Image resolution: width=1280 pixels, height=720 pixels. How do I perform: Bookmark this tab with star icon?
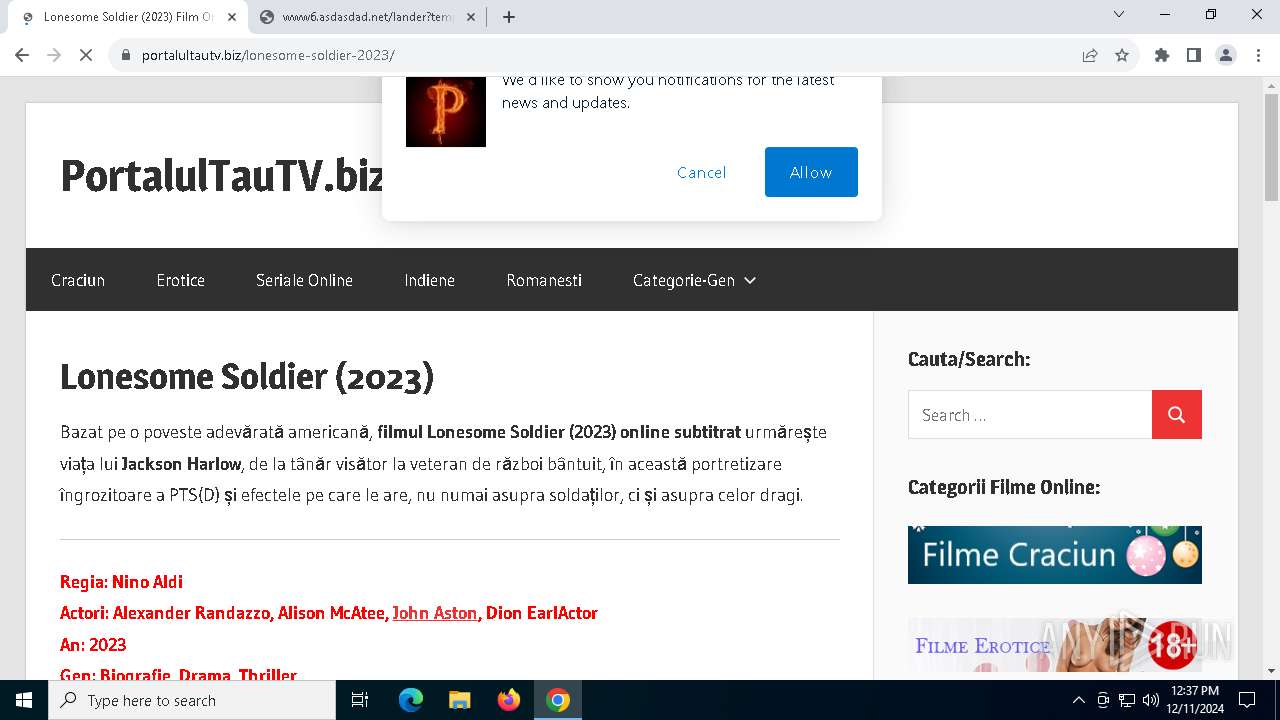(1122, 55)
